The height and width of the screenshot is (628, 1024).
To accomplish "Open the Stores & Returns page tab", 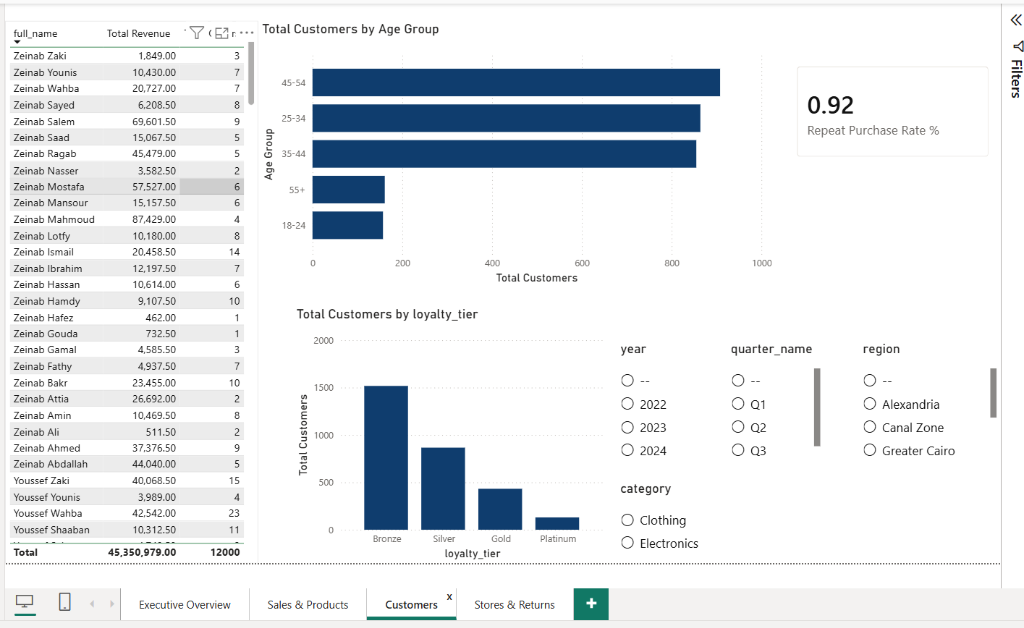I will coord(515,604).
